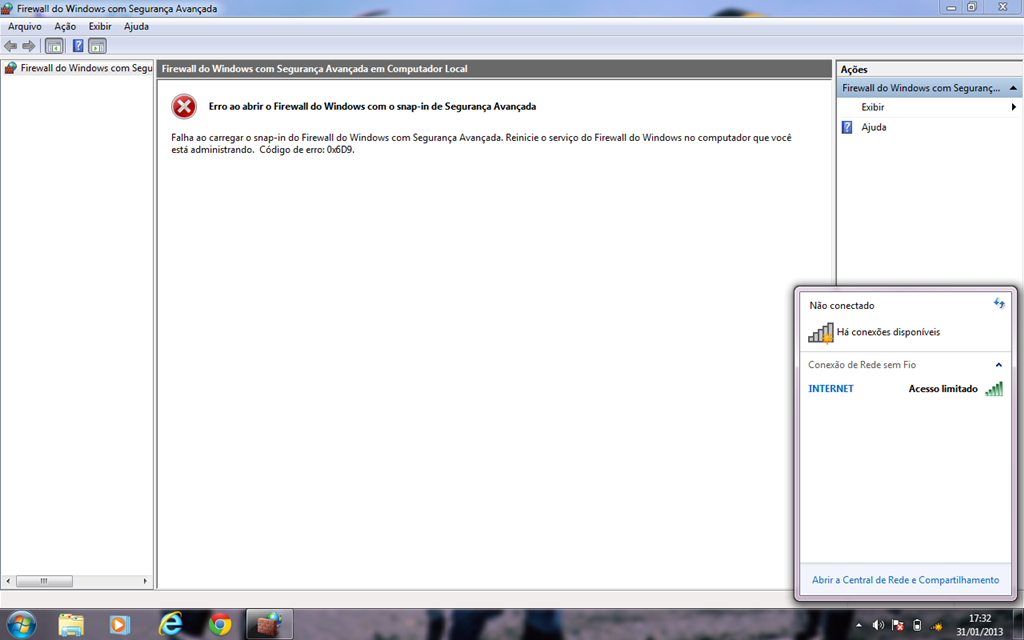
Task: Open the Ação menu
Action: point(65,27)
